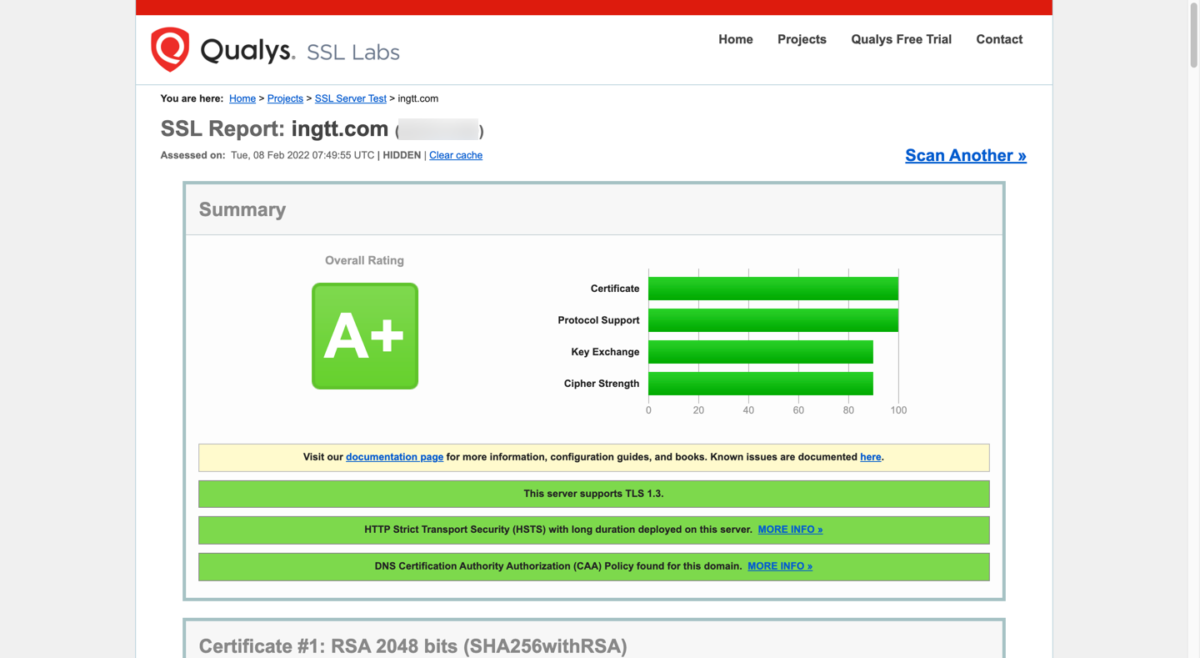This screenshot has width=1200, height=658.
Task: Click the Protocol Support score bar
Action: (773, 320)
